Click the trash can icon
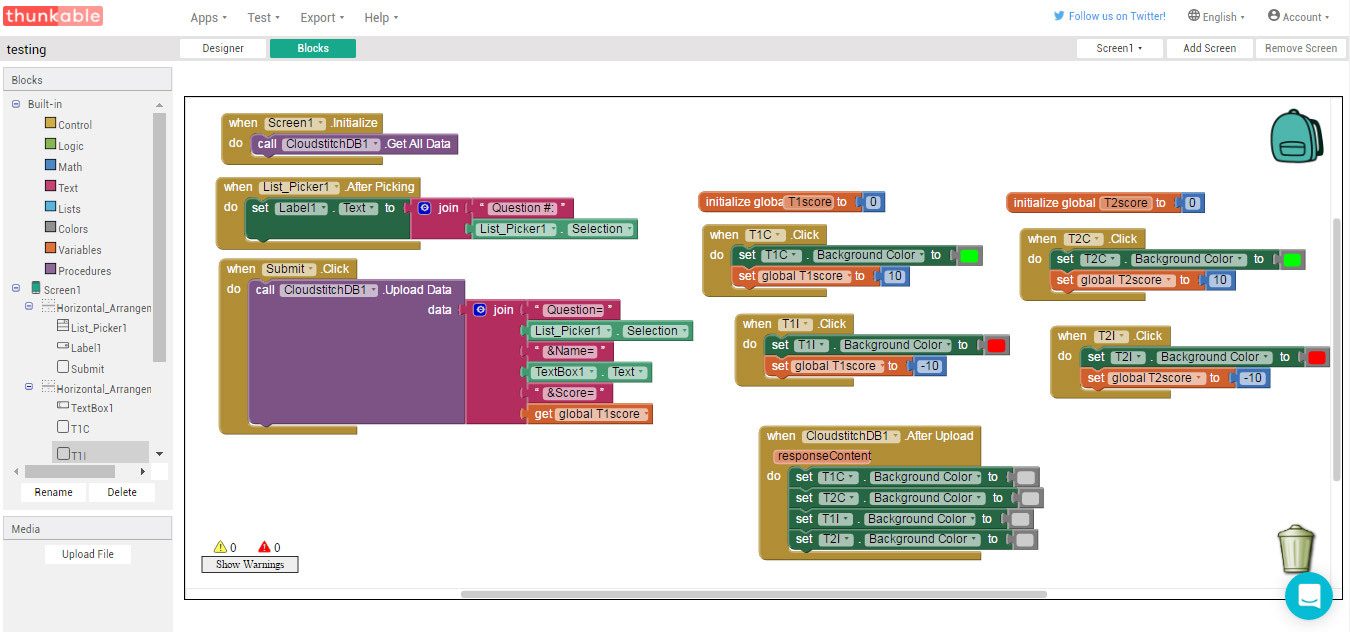Screen dimensions: 1350x632 pyautogui.click(x=1296, y=549)
